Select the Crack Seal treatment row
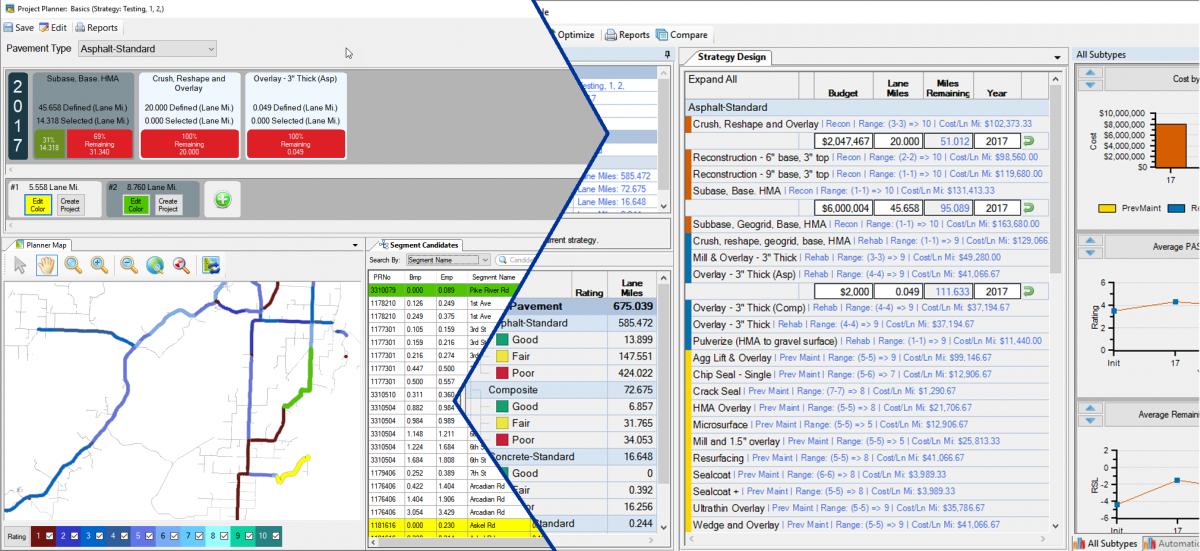The height and width of the screenshot is (551, 1200). click(x=865, y=391)
